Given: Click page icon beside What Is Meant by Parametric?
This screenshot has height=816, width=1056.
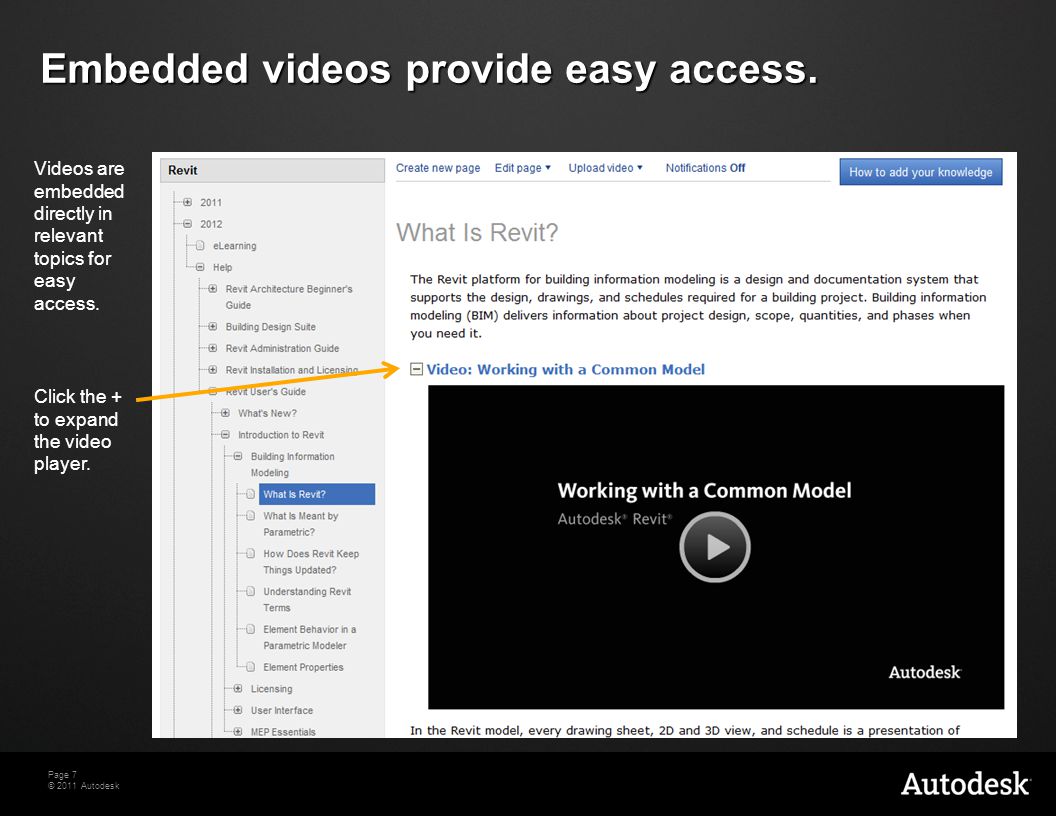Looking at the screenshot, I should click(x=251, y=516).
